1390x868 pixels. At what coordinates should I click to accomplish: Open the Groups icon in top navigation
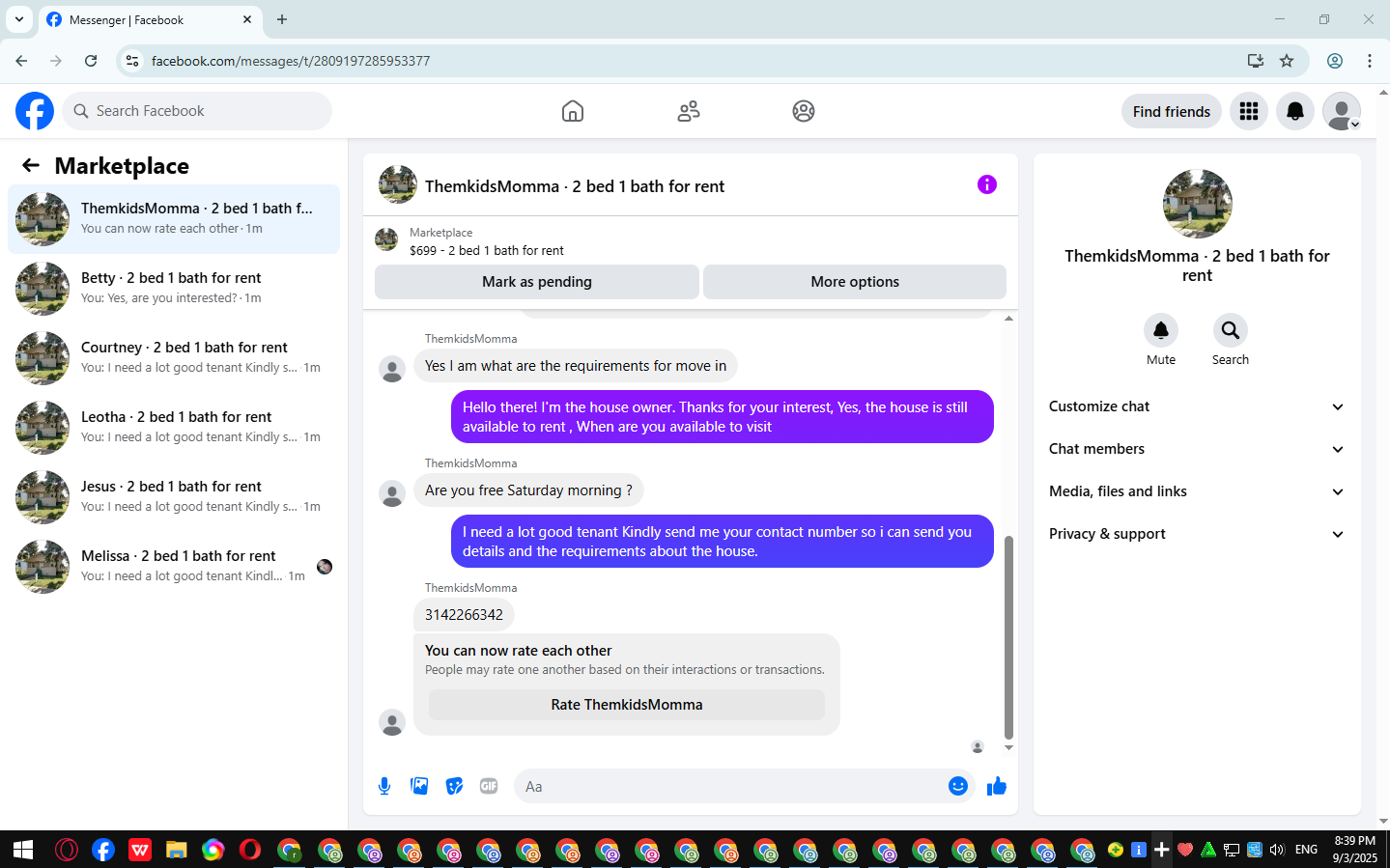point(804,111)
